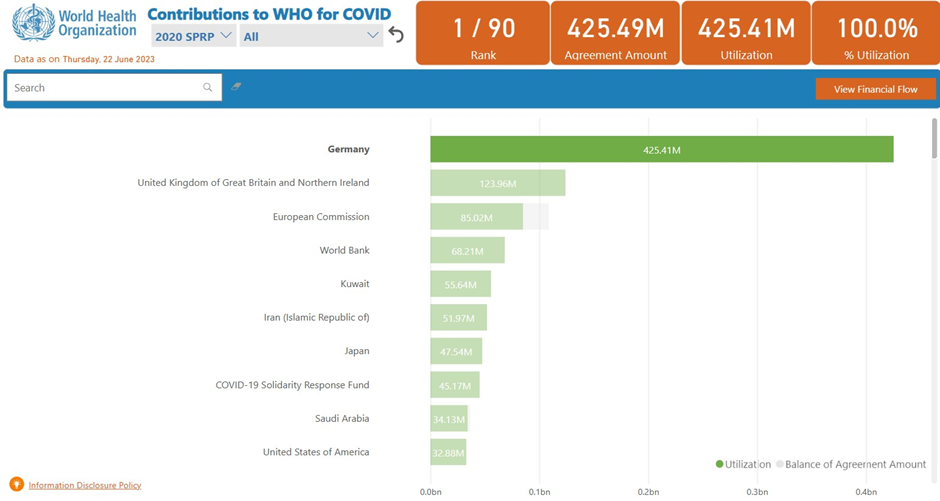Screen dimensions: 940x501
Task: Select the United Kingdom 123.96M bar
Action: tap(497, 183)
